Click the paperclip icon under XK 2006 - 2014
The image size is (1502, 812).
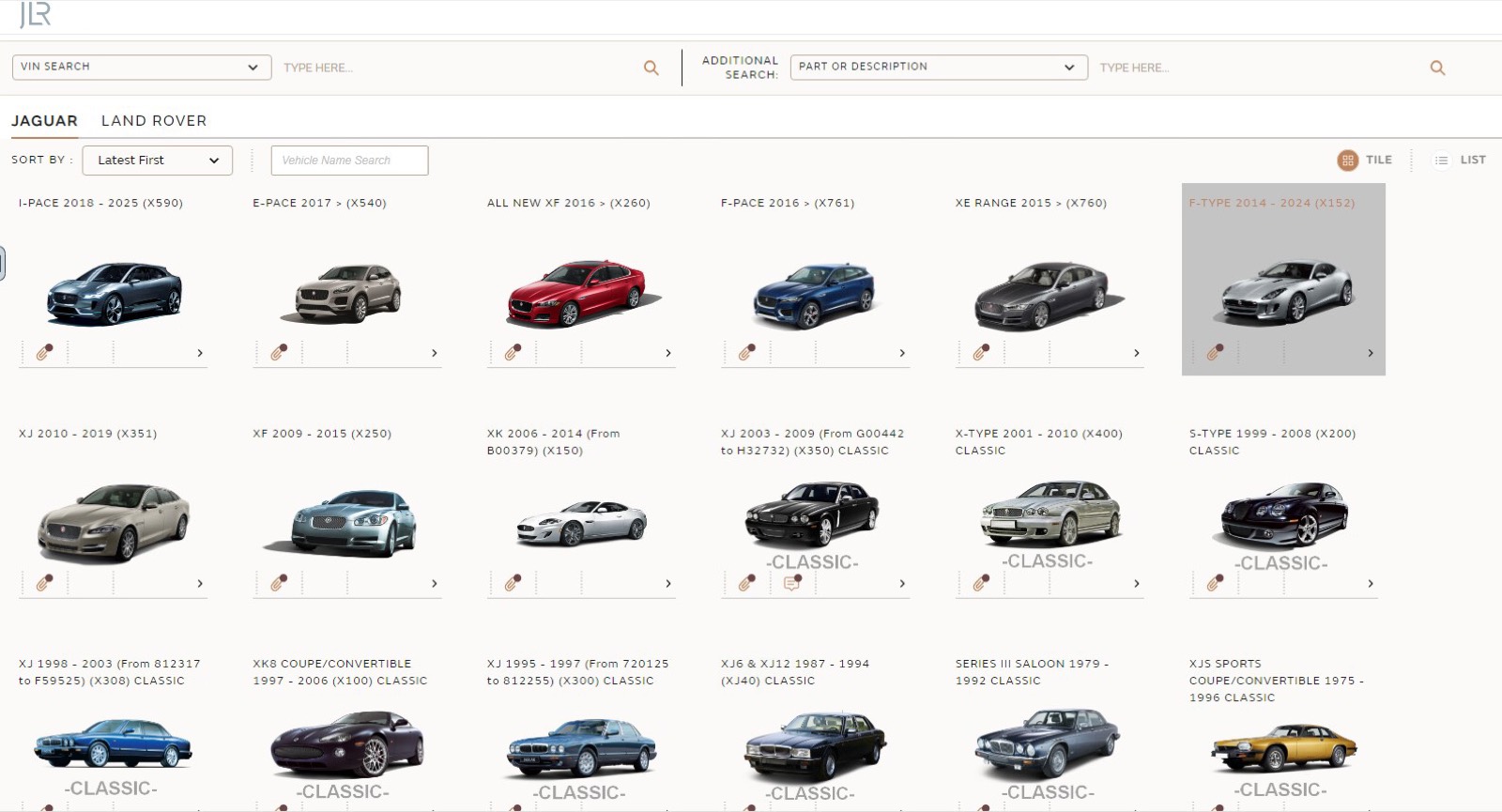[513, 583]
